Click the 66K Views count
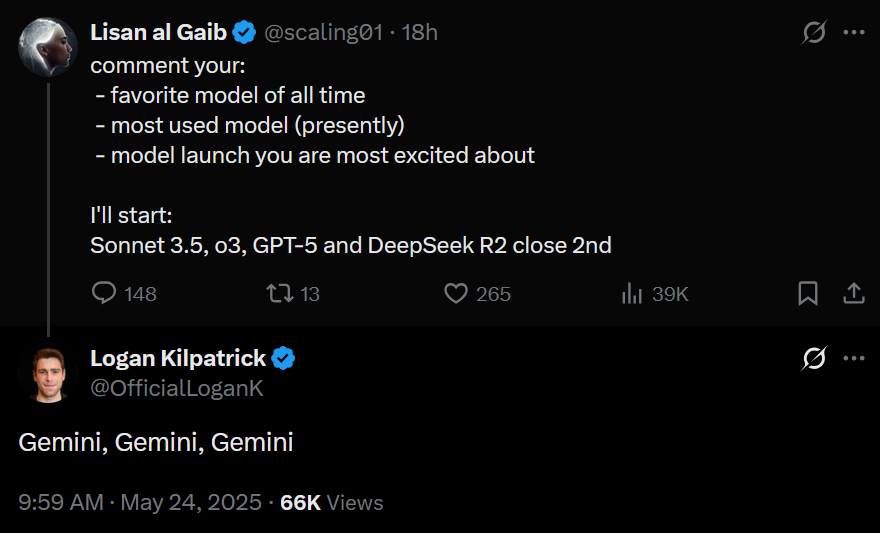Screen dimensions: 880x533 (331, 502)
